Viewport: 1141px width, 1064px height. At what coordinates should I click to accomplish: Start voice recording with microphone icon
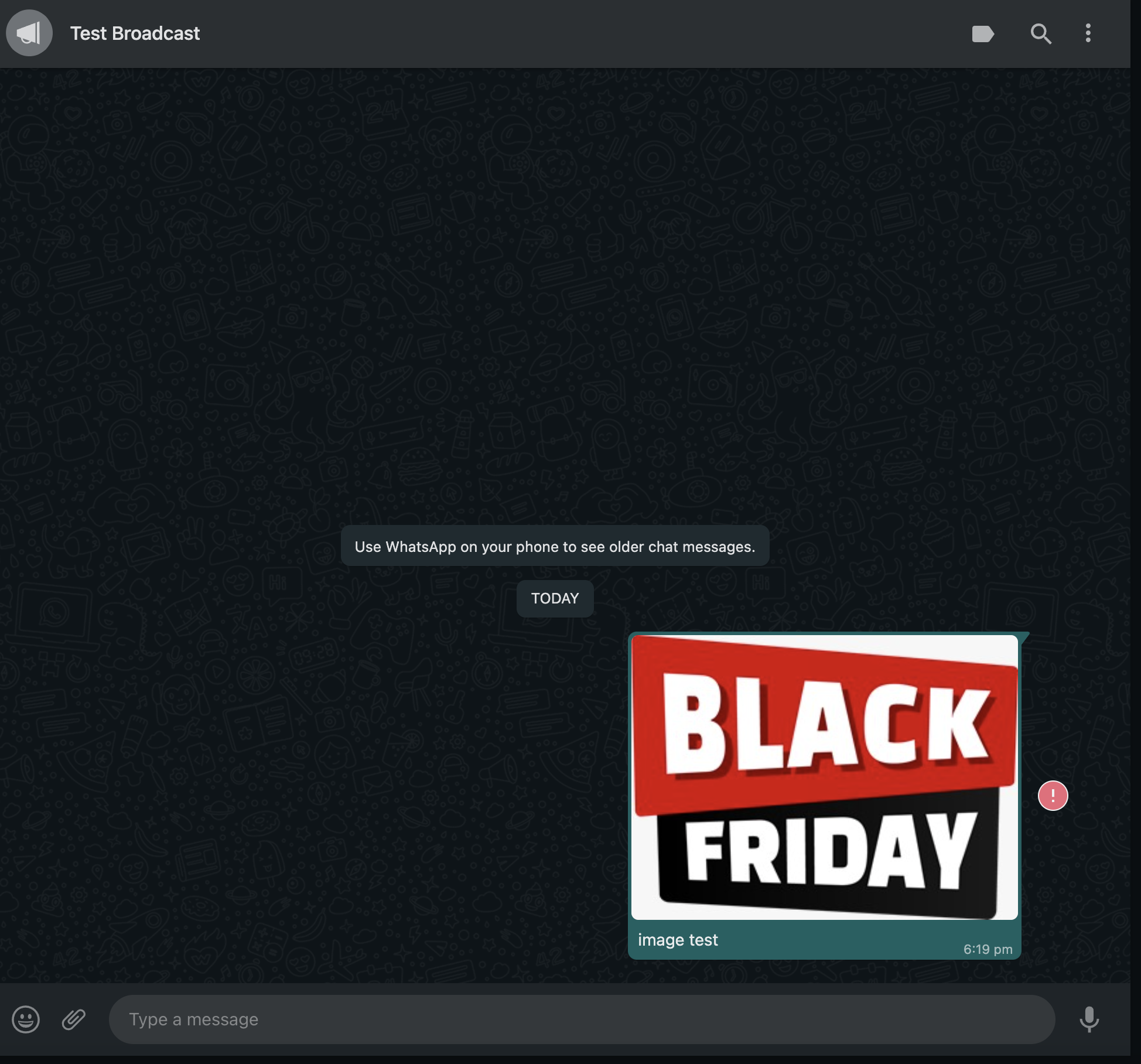1089,1019
